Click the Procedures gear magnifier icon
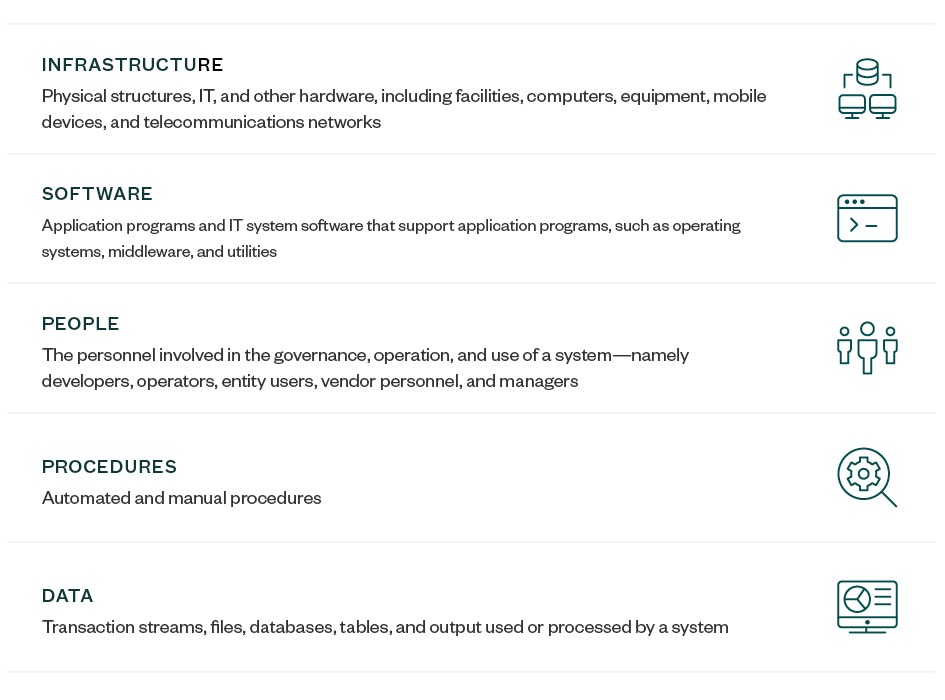Image resolution: width=945 pixels, height=700 pixels. pos(867,477)
